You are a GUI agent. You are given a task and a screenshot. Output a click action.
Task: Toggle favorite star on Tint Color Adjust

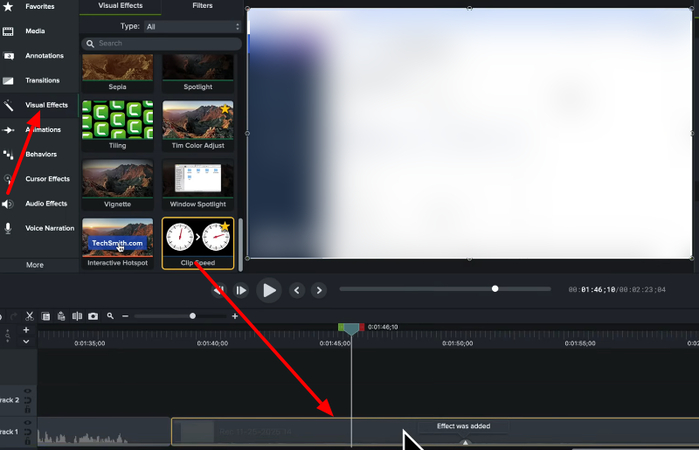pos(225,108)
